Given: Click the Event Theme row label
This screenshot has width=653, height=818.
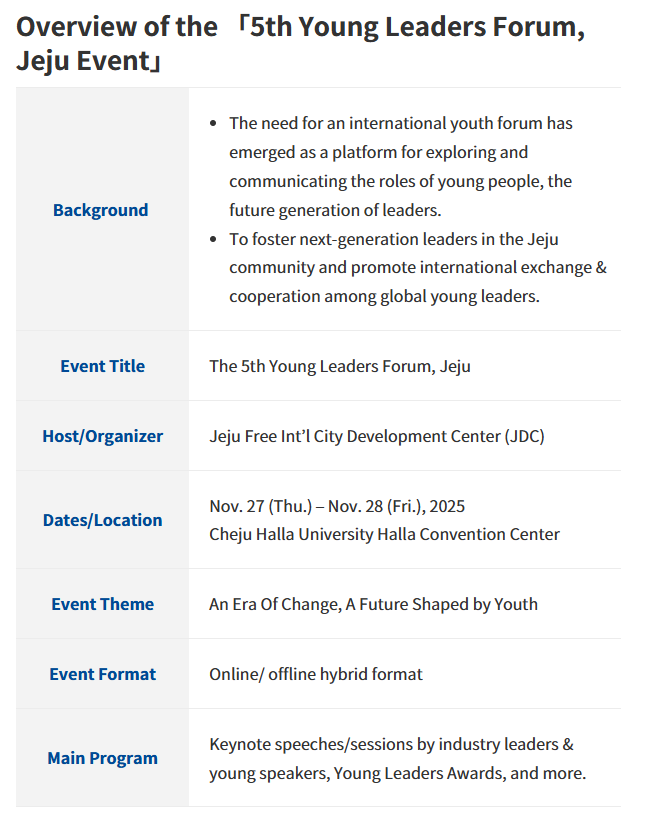Looking at the screenshot, I should point(102,604).
